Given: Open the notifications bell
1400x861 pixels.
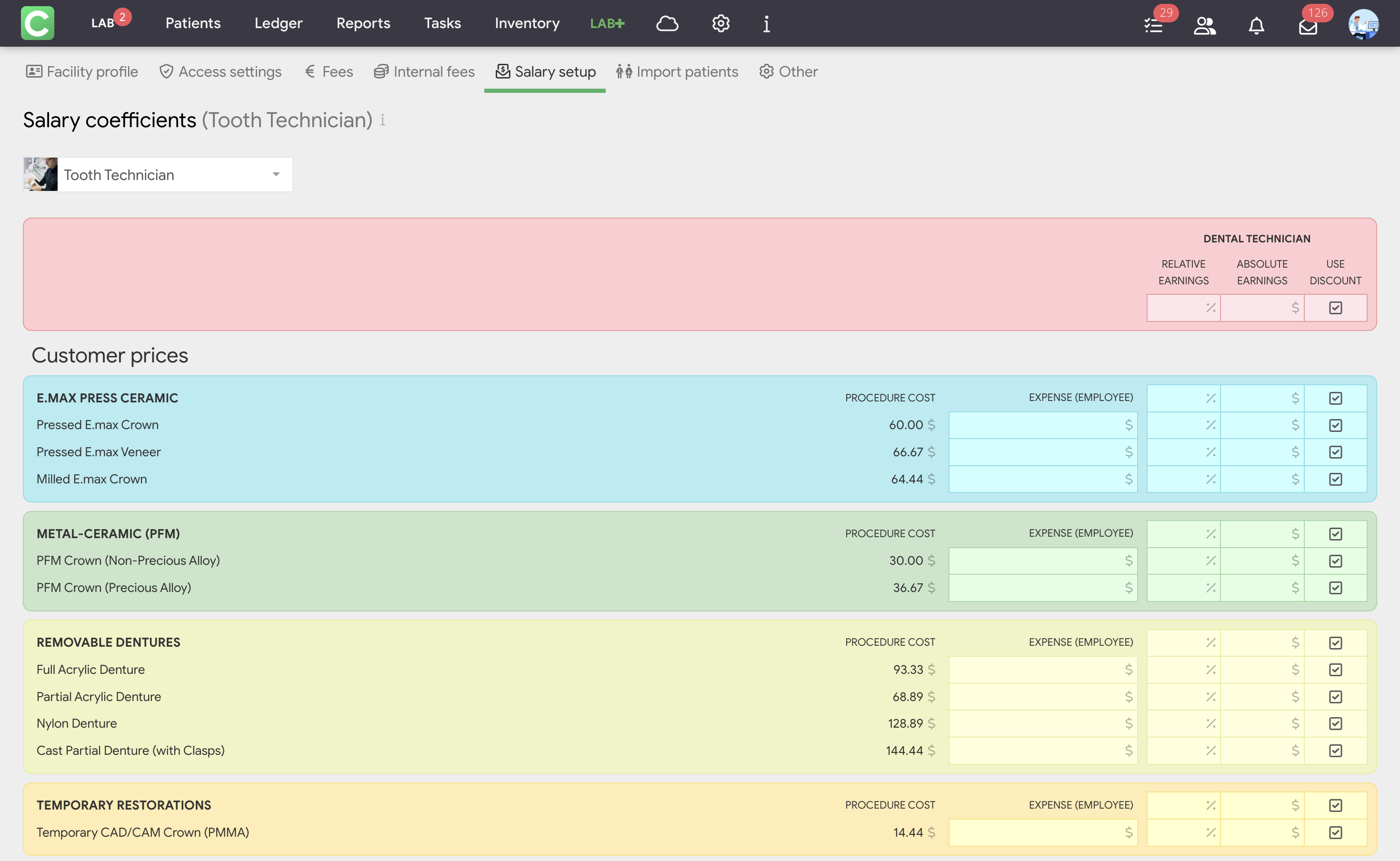Looking at the screenshot, I should click(x=1257, y=25).
